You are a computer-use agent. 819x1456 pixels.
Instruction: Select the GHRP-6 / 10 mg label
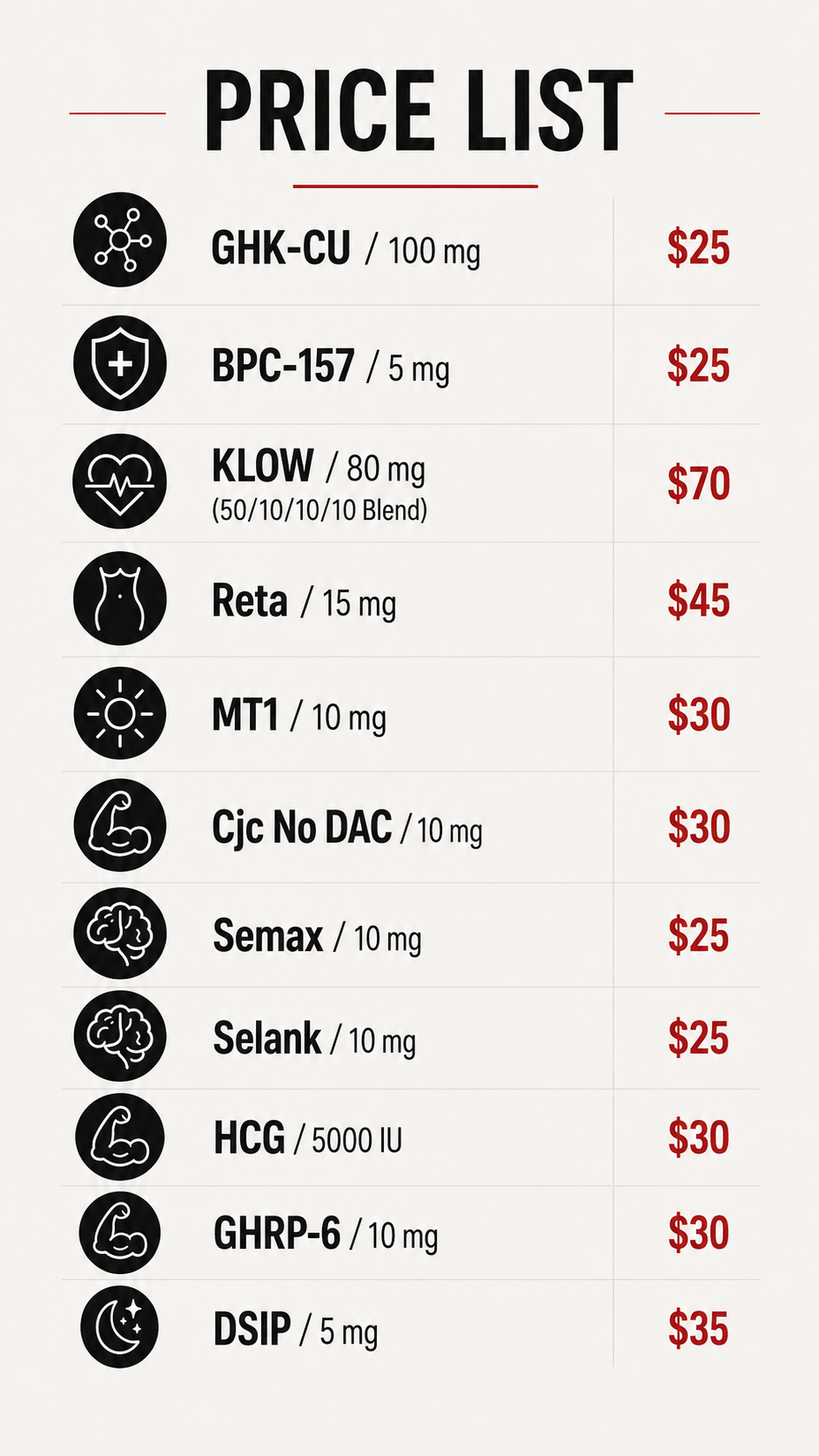point(326,1235)
